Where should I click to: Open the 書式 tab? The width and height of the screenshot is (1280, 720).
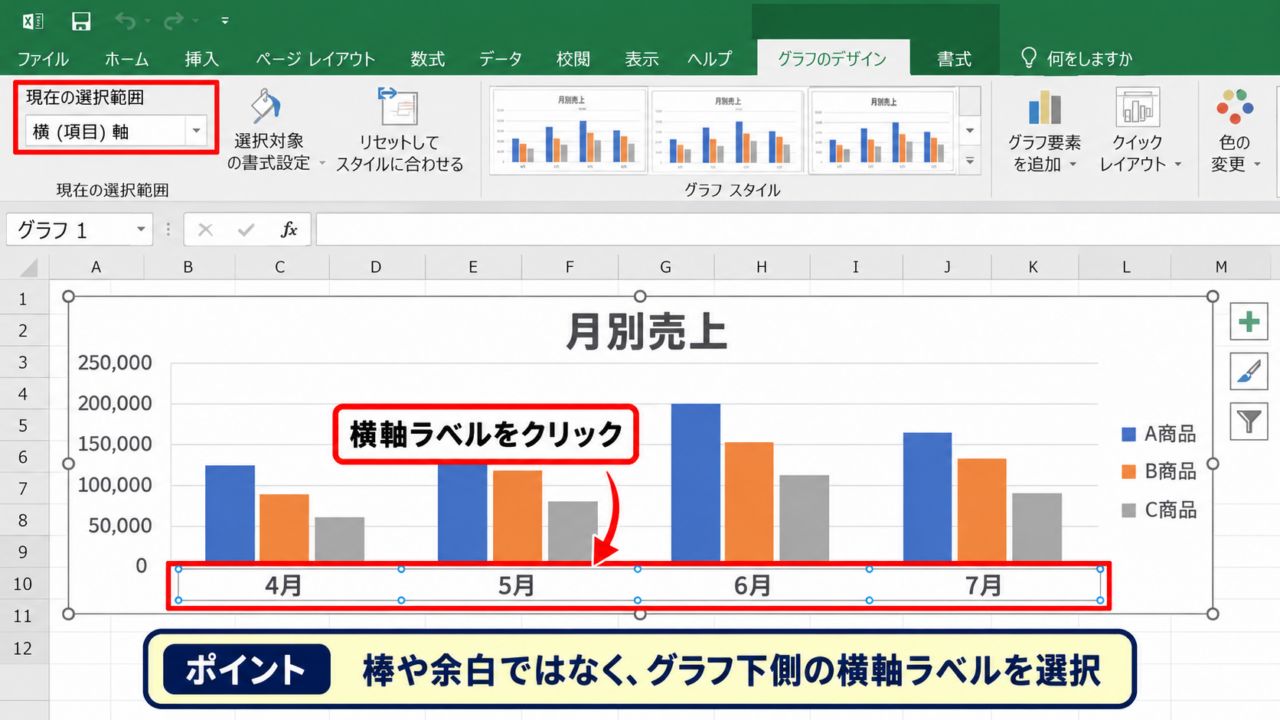[954, 59]
